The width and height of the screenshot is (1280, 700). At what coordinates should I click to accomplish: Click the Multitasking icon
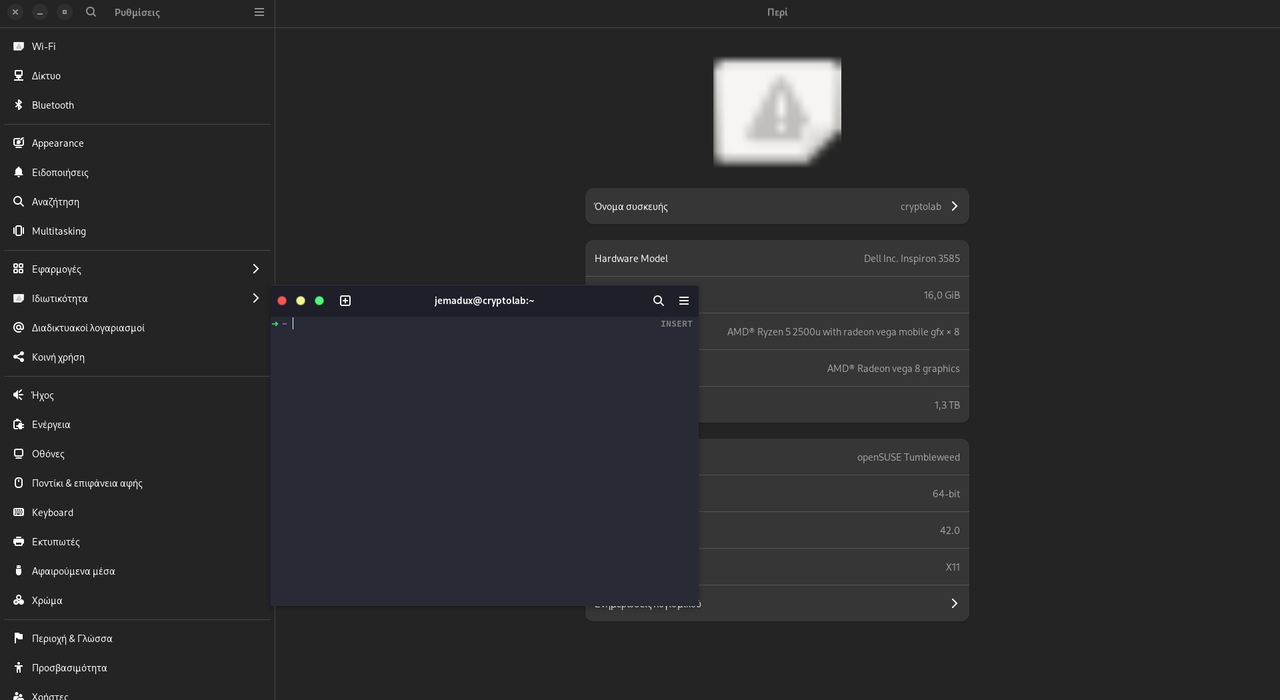[x=18, y=231]
